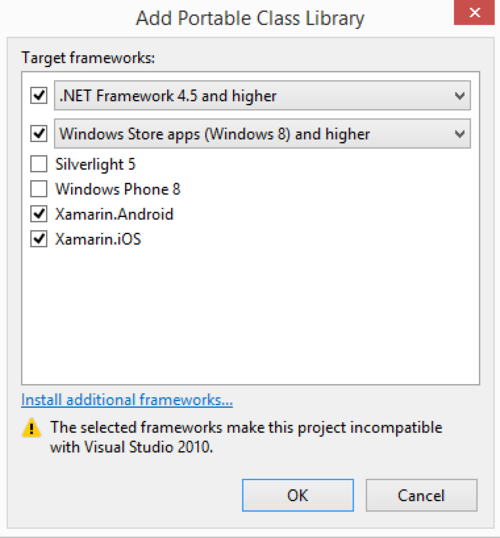Viewport: 500px width, 538px height.
Task: Confirm the dialog with OK
Action: click(x=298, y=495)
